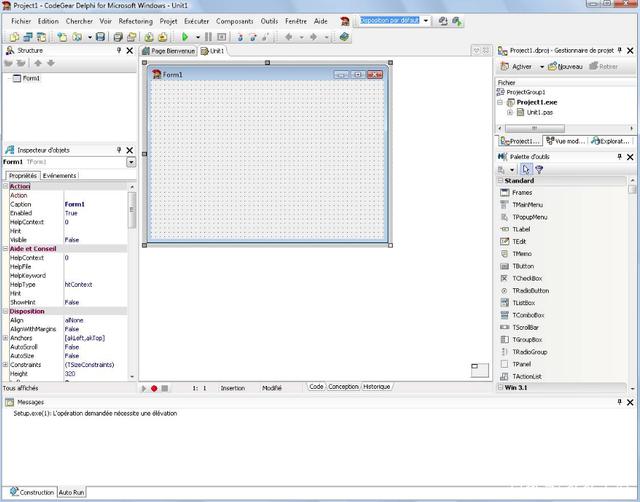This screenshot has height=502, width=640.
Task: Click the form position preview thumbnail in the designer corner
Action: 480,370
